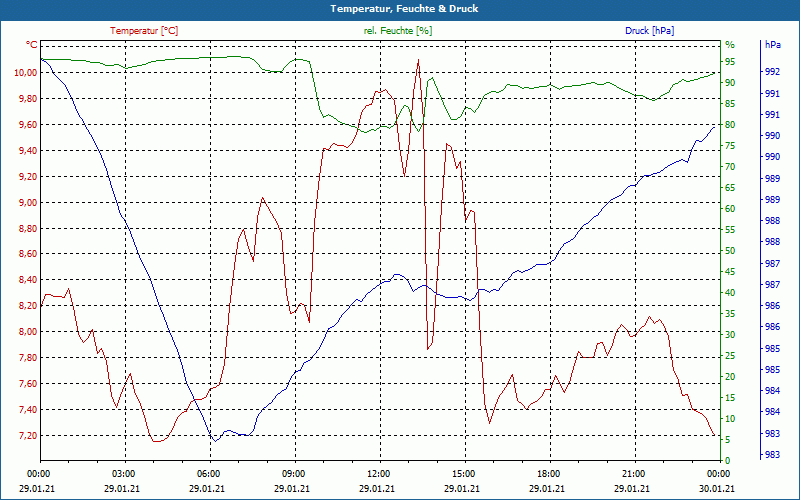
Task: Click the green "%" axis unit label
Action: (x=730, y=45)
